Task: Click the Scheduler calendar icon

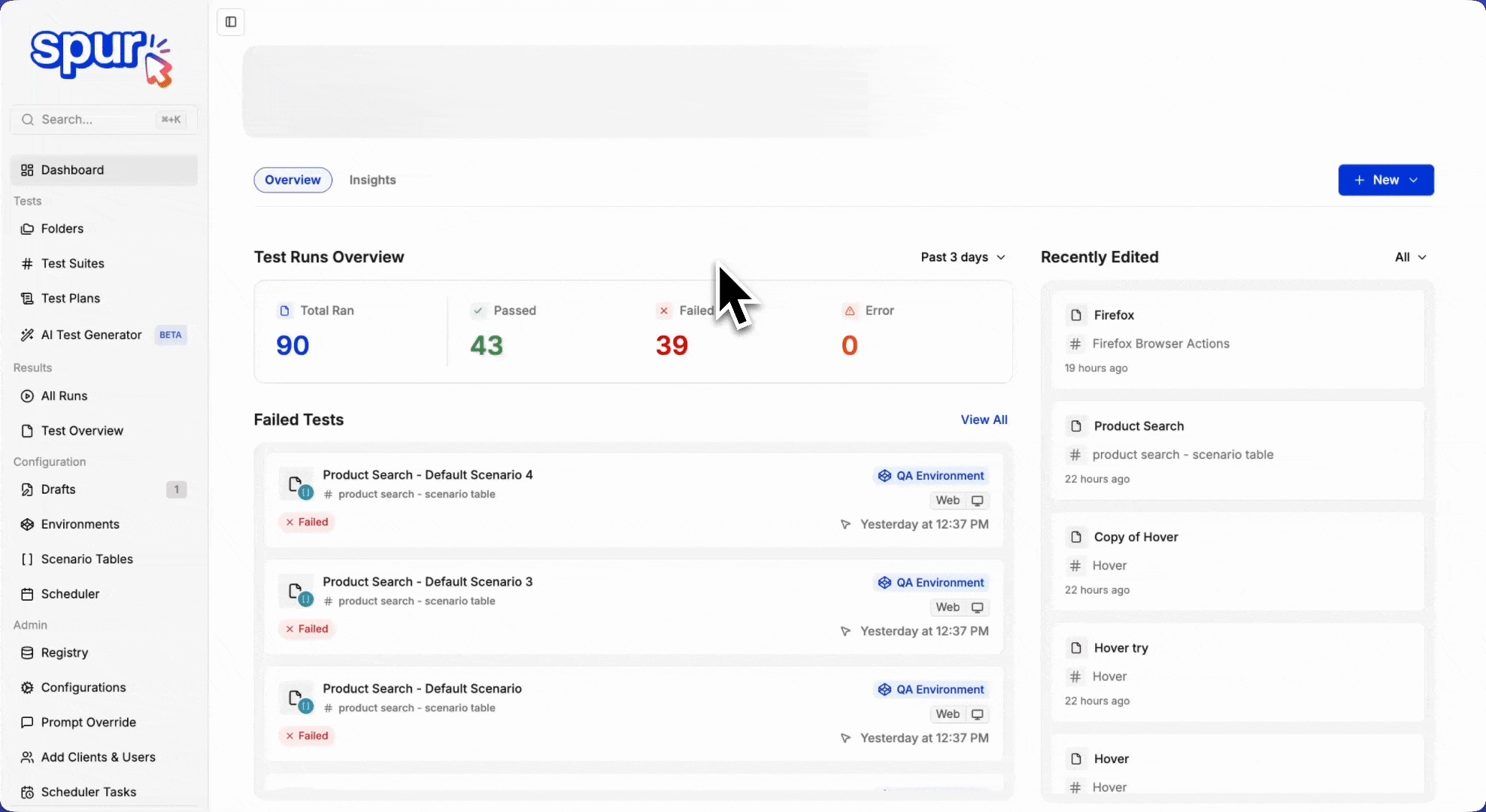Action: [x=27, y=594]
